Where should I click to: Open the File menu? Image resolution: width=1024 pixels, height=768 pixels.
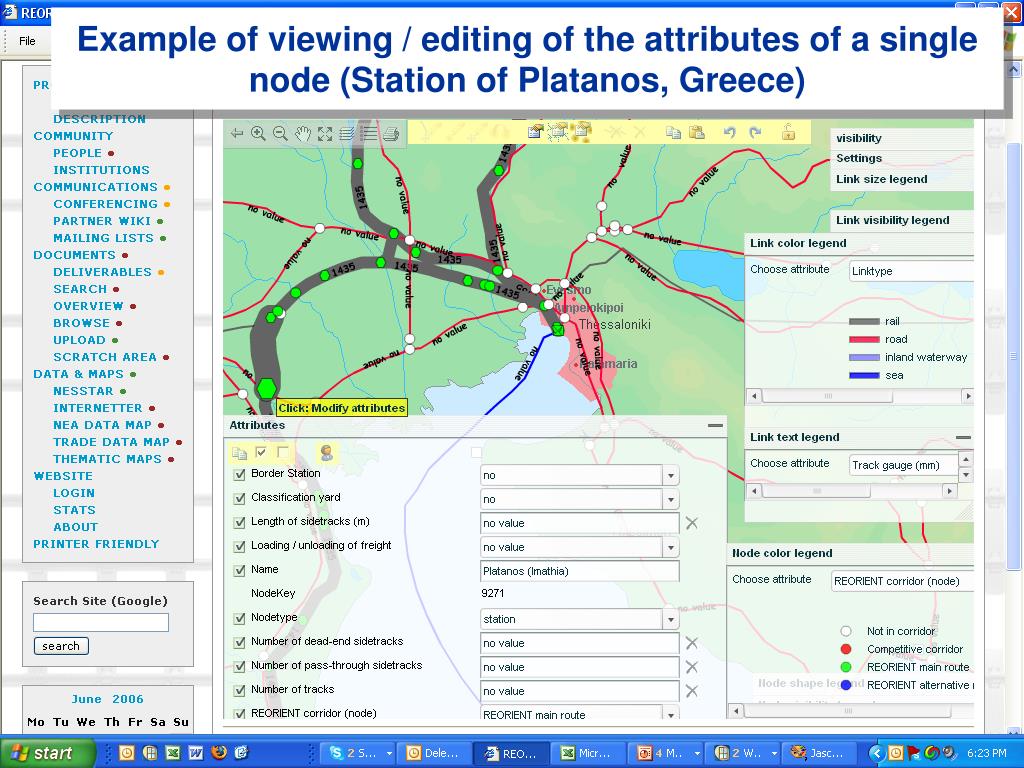27,41
